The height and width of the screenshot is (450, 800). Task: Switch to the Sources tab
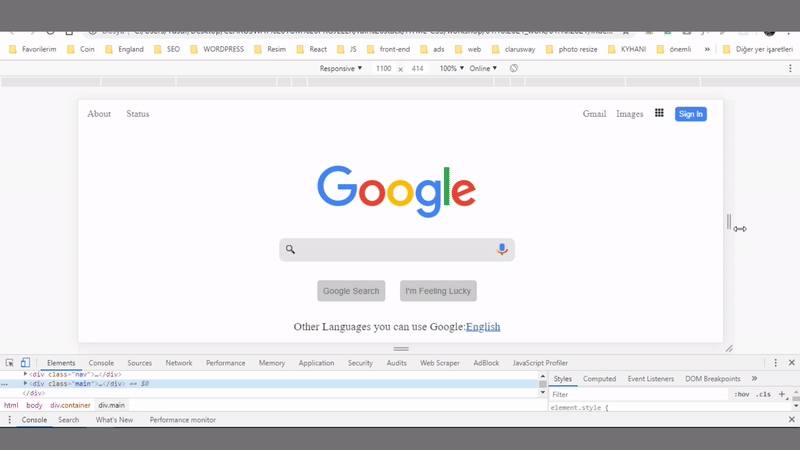[x=139, y=363]
